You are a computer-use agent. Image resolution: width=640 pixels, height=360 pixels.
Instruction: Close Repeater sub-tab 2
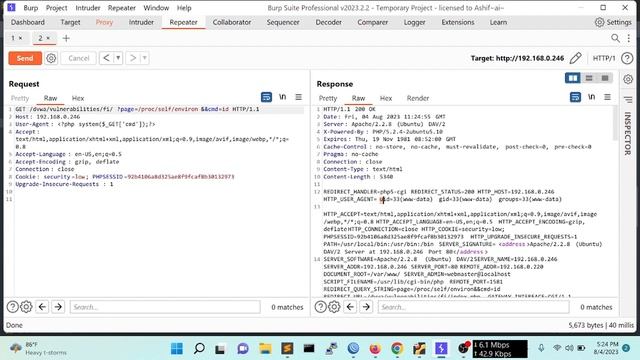tap(48, 38)
